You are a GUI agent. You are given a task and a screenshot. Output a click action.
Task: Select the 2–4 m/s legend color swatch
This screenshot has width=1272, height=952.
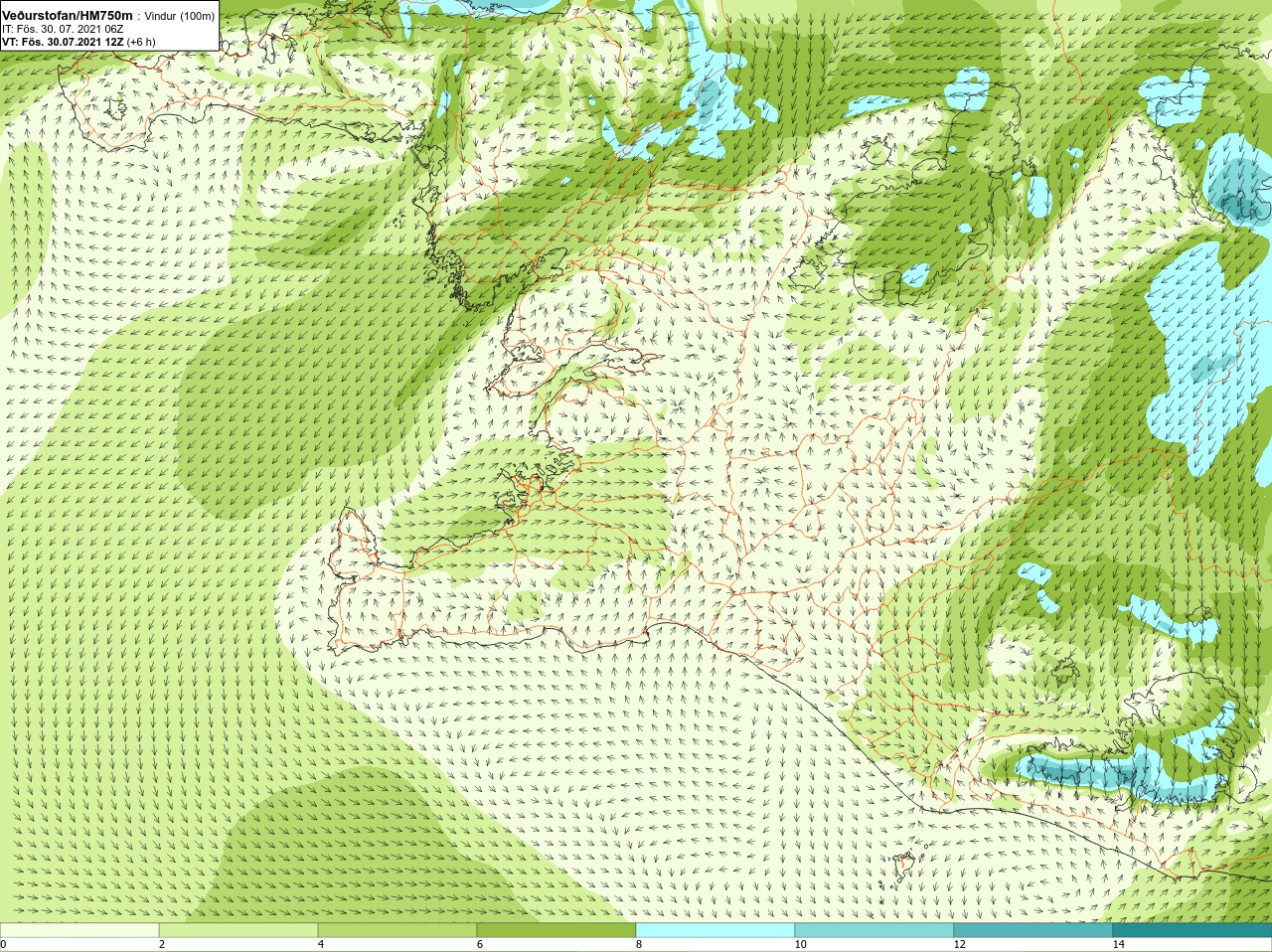pos(238,930)
